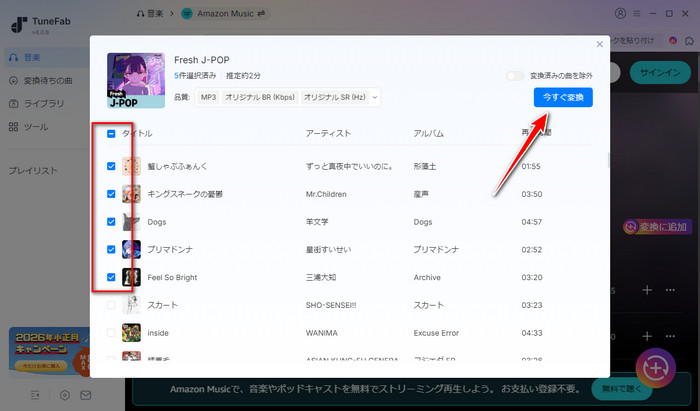This screenshot has width=700, height=411.
Task: Click the オリジナル BR (Kbps) tag
Action: (260, 97)
